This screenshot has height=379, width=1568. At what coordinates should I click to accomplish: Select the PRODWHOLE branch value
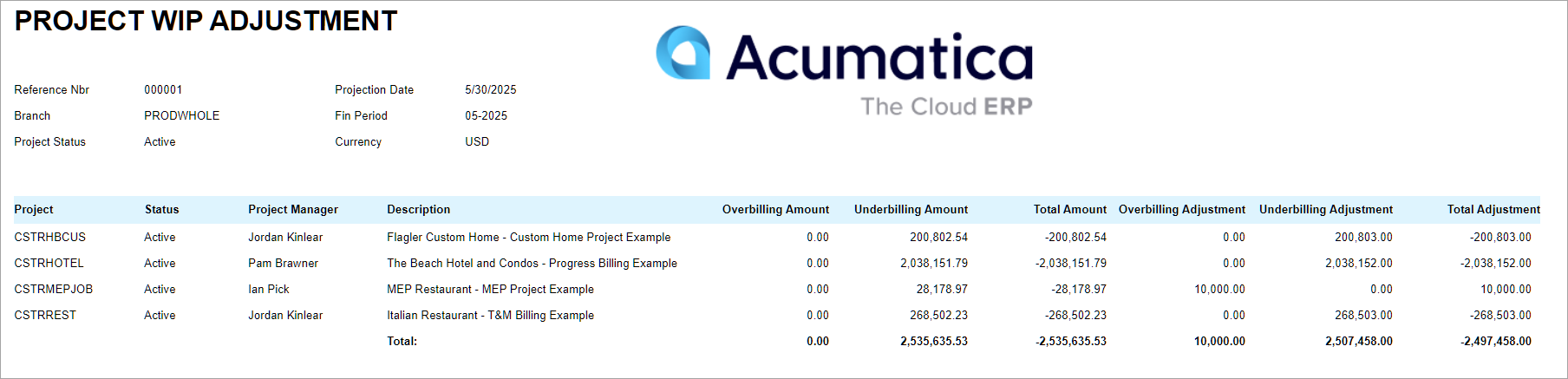coord(181,115)
